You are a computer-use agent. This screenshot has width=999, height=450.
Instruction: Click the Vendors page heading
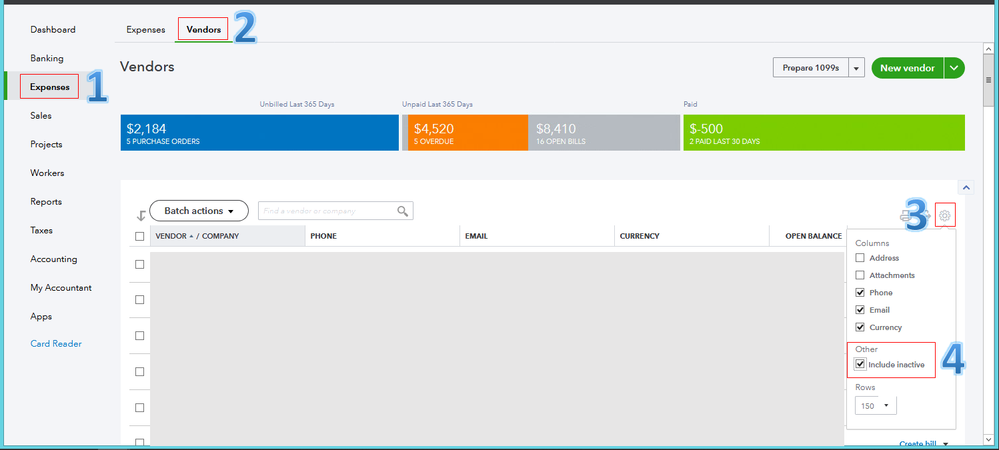click(x=147, y=66)
